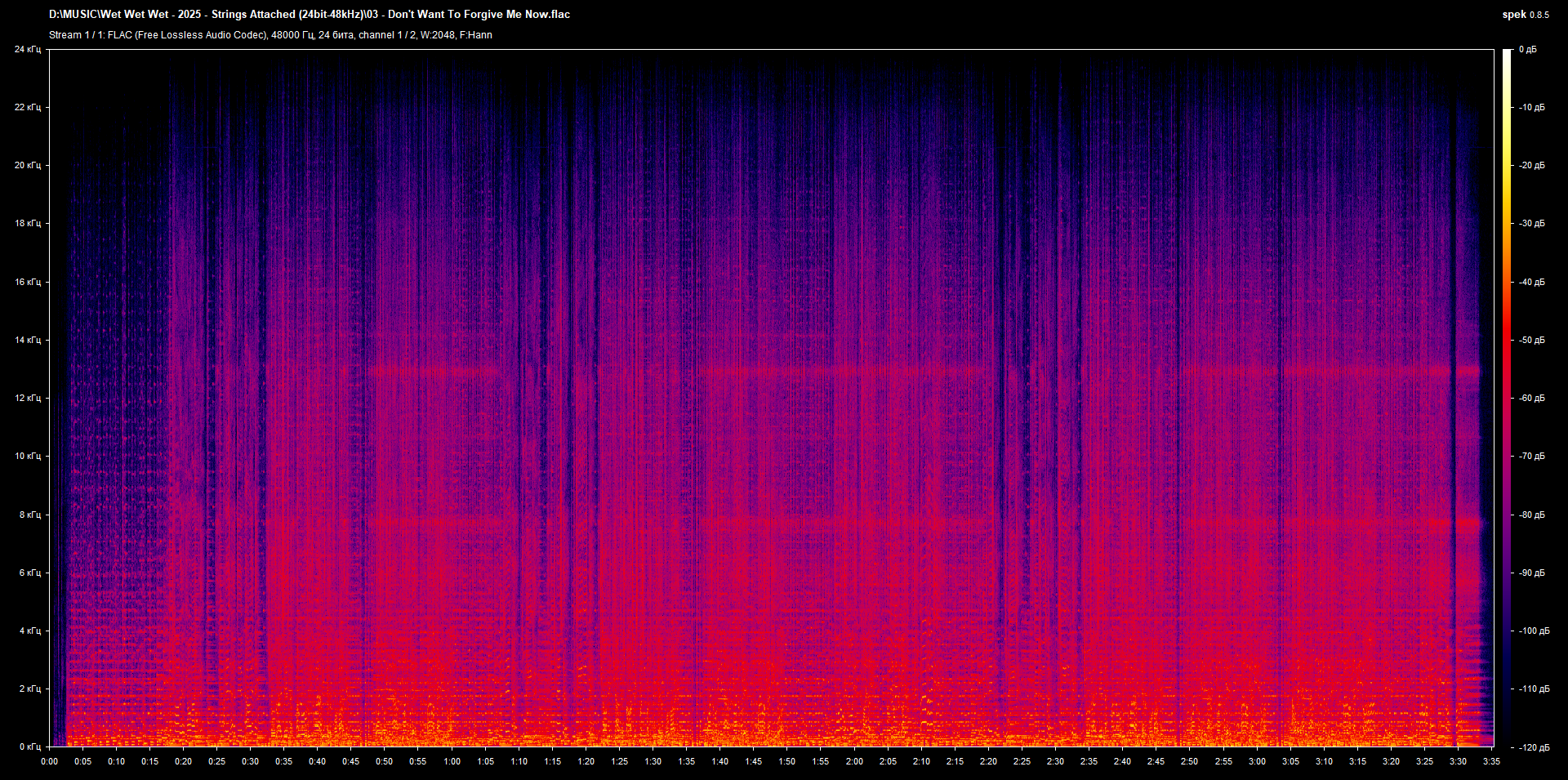Click the -120 дБ legend label

pyautogui.click(x=1533, y=747)
